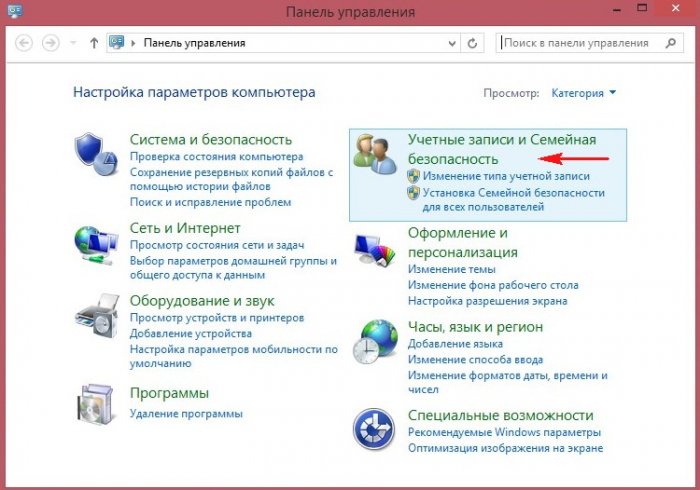Click Настройка разрешения экрана link
Image resolution: width=700 pixels, height=490 pixels.
click(x=487, y=300)
